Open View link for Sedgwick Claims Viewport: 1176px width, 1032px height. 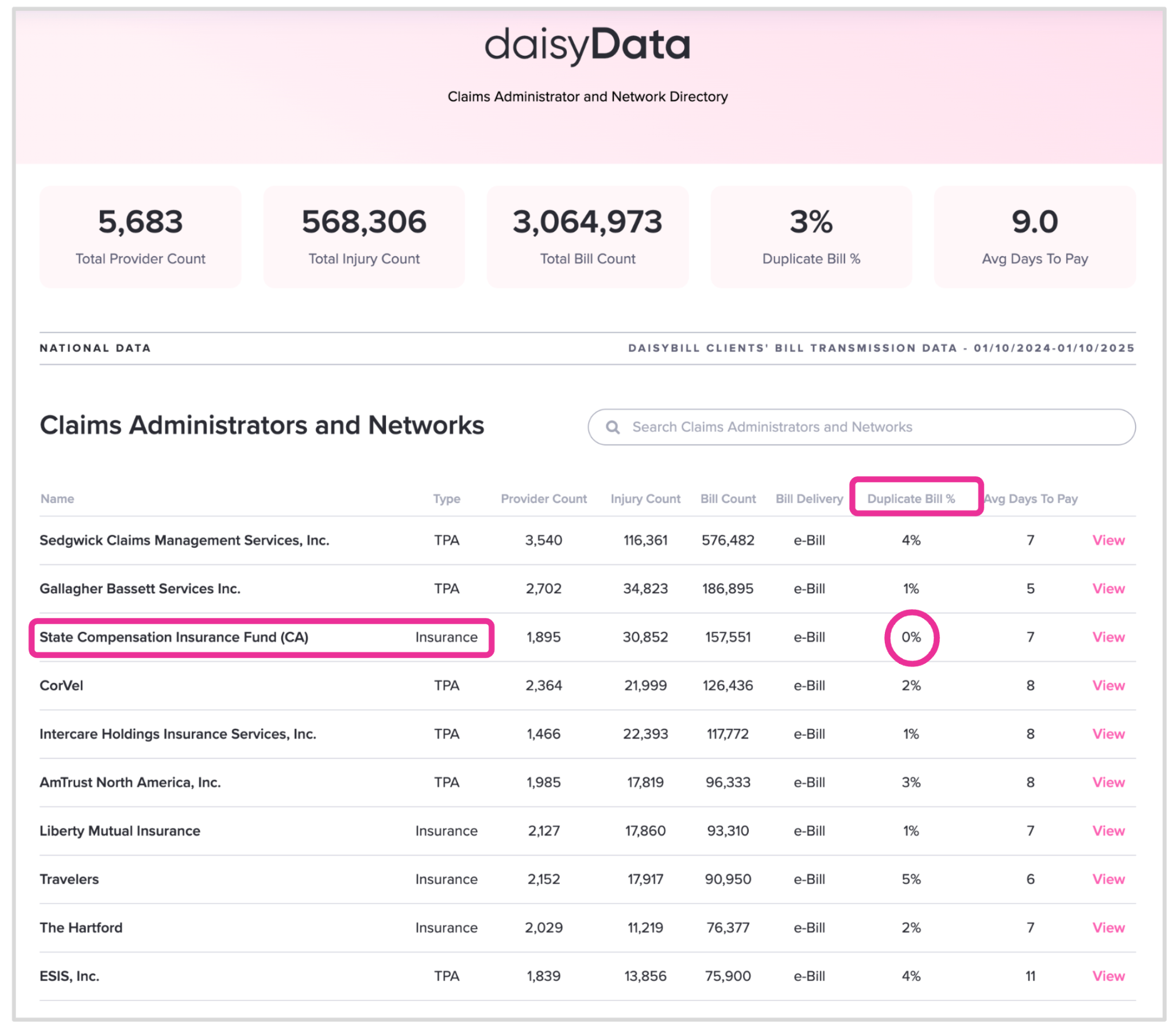[1108, 540]
